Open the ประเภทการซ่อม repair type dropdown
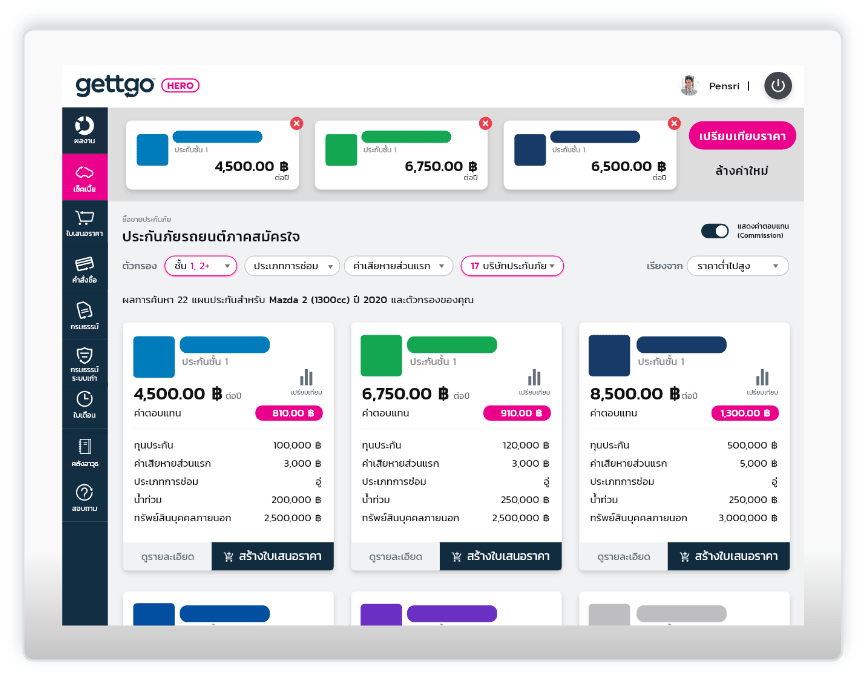 291,266
